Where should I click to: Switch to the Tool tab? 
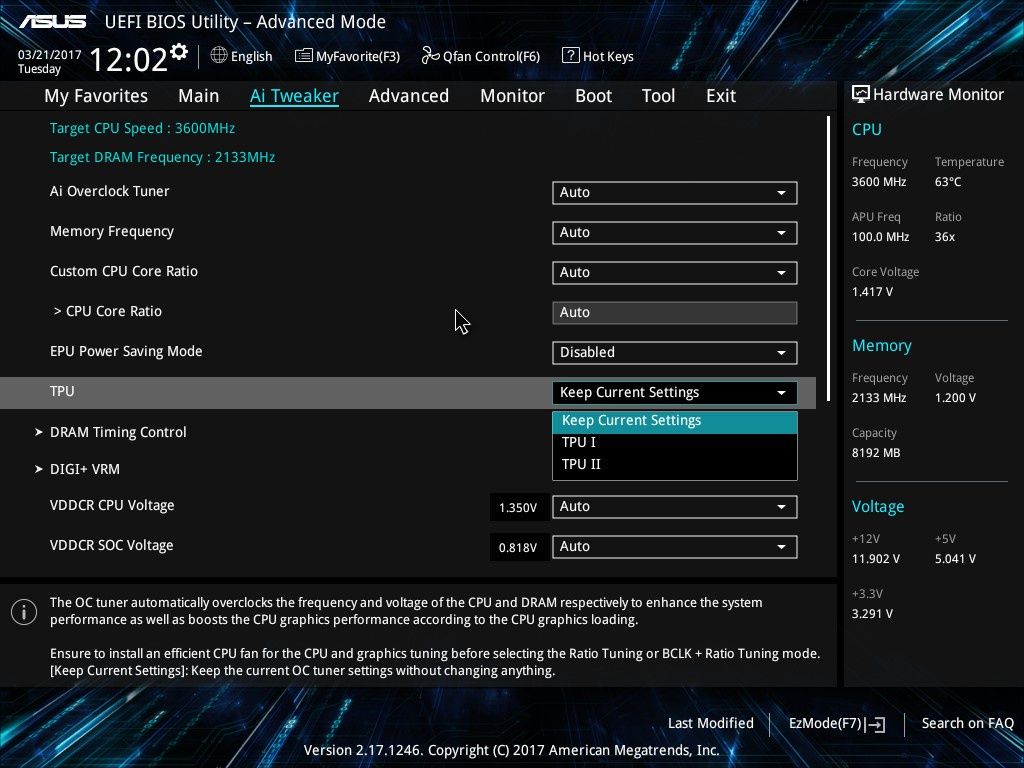tap(658, 96)
